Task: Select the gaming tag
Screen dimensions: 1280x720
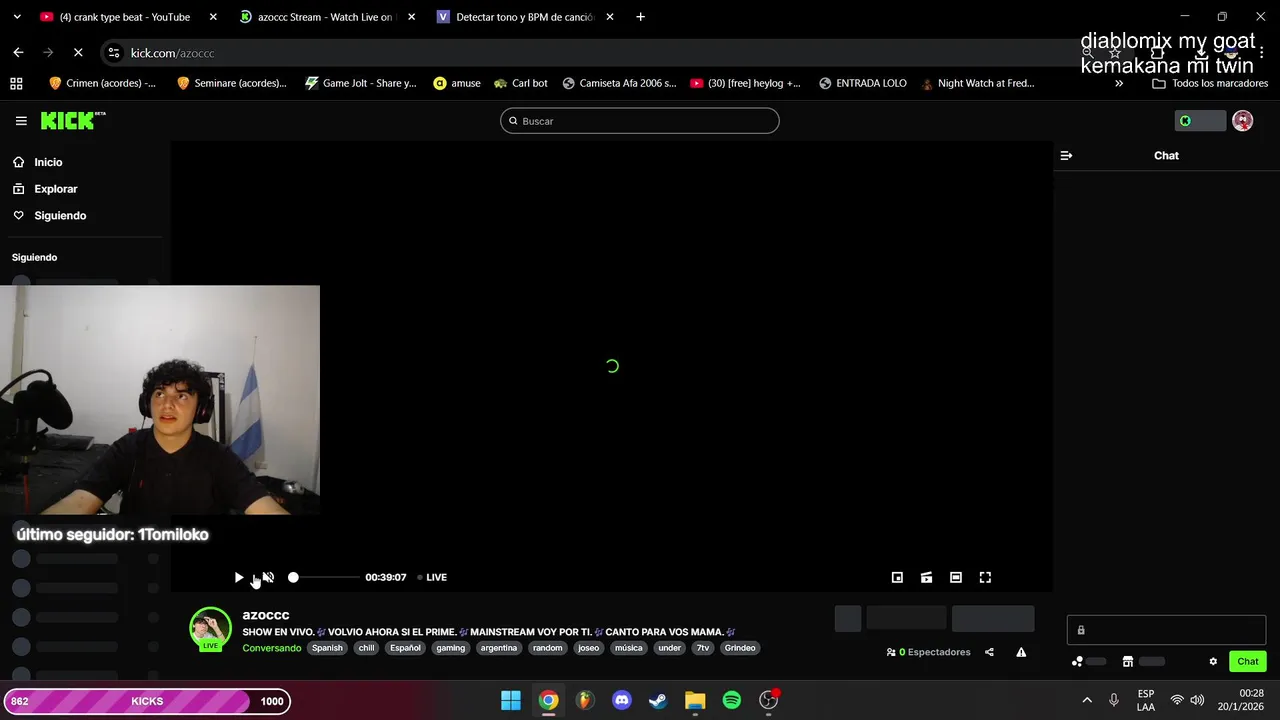Action: (x=450, y=648)
